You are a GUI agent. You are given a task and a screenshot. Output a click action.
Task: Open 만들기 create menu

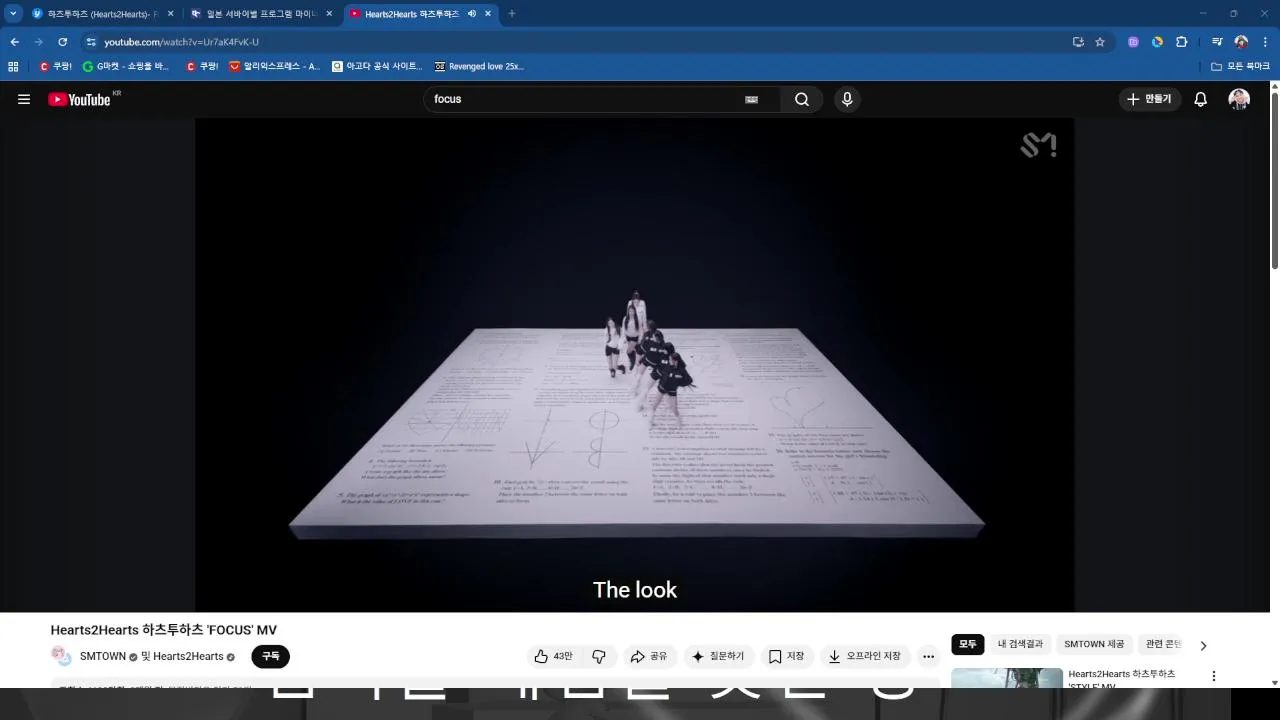[1149, 99]
